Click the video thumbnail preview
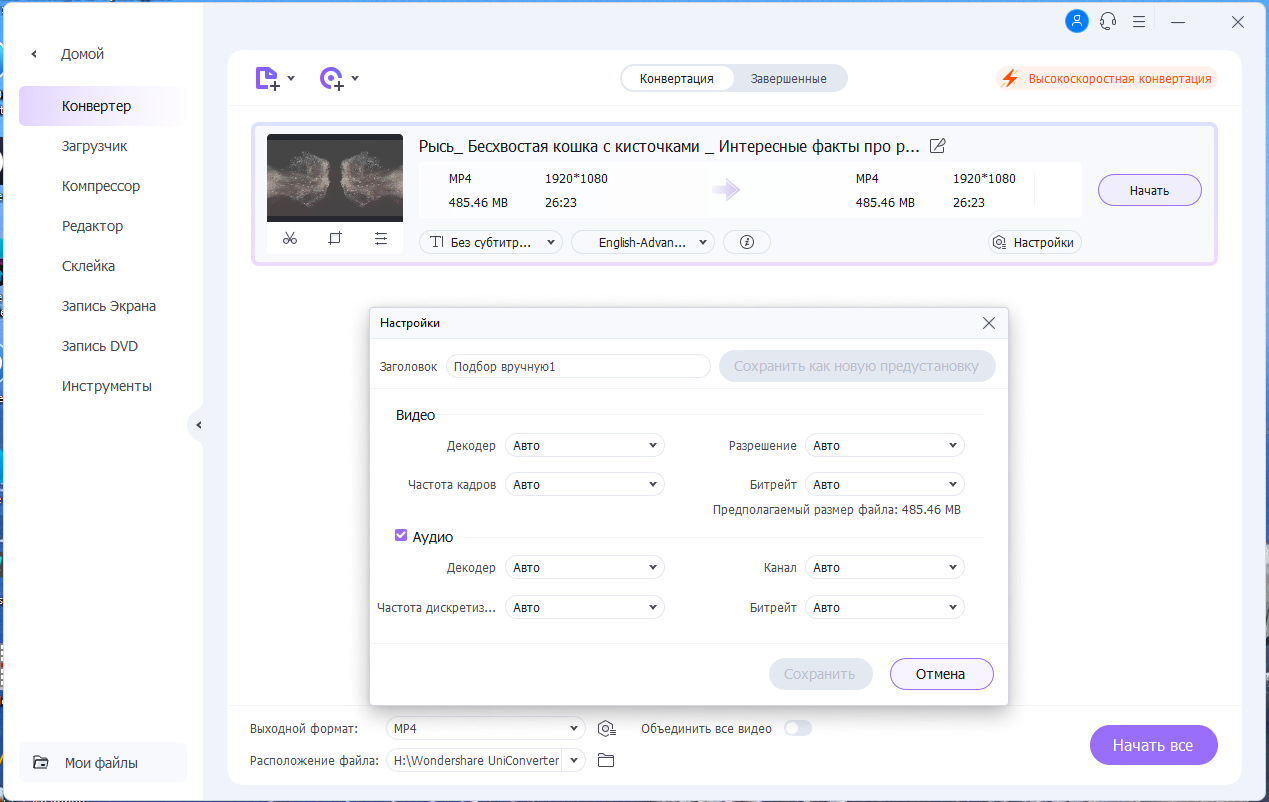The height and width of the screenshot is (802, 1269). point(335,178)
